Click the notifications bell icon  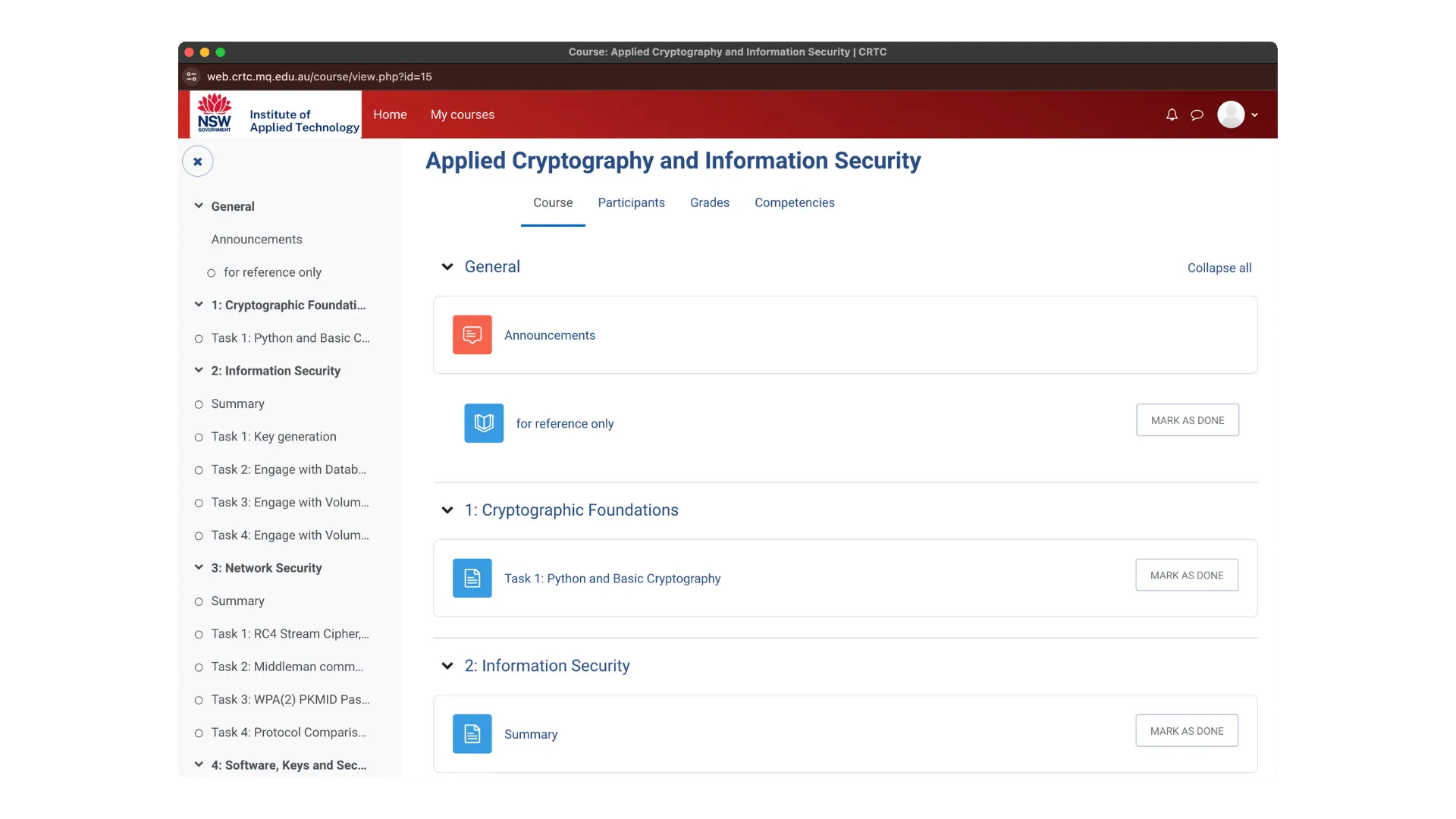pos(1172,115)
